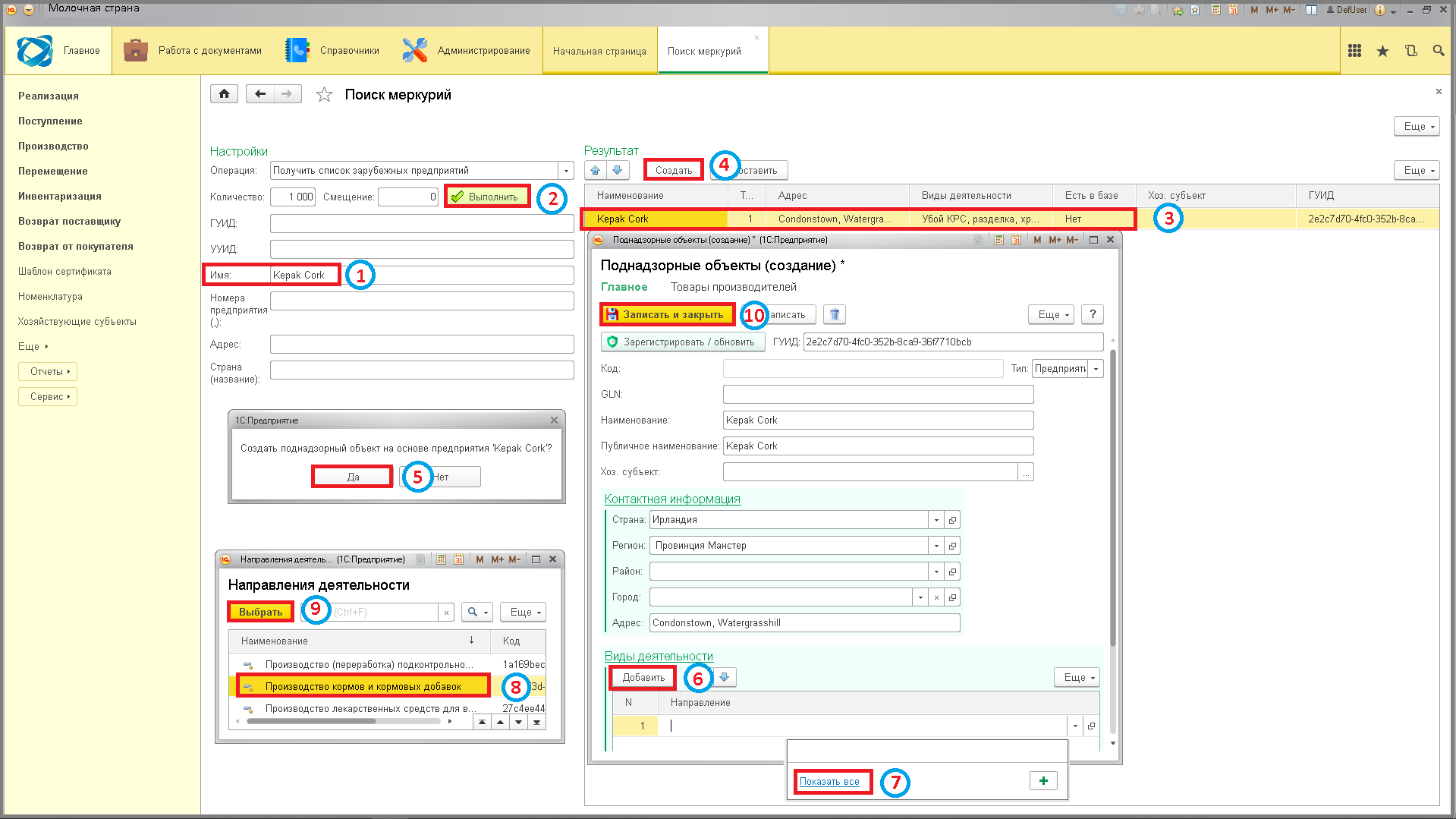1456x819 pixels.
Task: Open Хозяйствующие субъекты in sidebar
Action: 77,322
